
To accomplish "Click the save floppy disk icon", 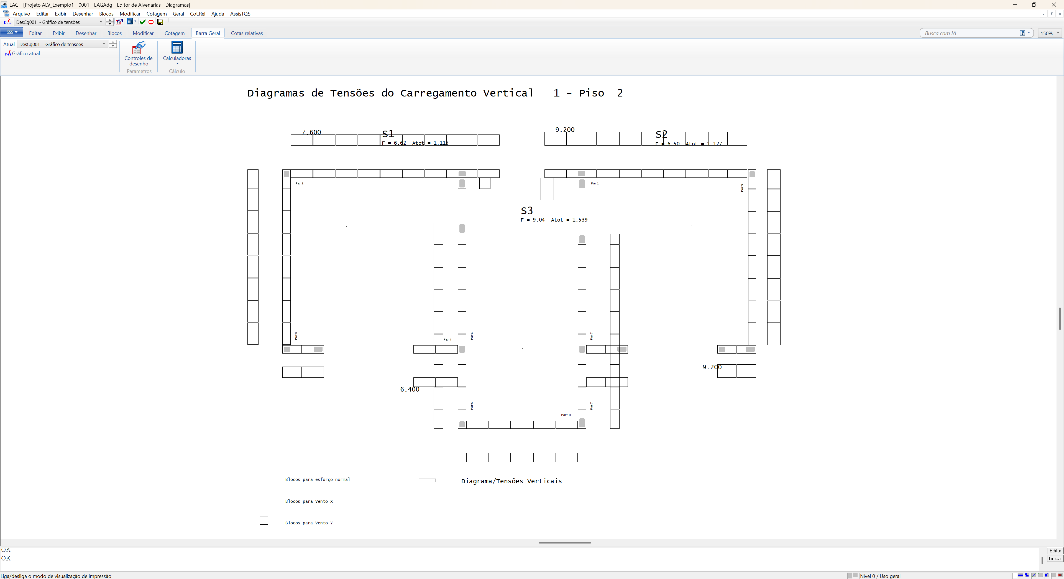I will pyautogui.click(x=160, y=22).
